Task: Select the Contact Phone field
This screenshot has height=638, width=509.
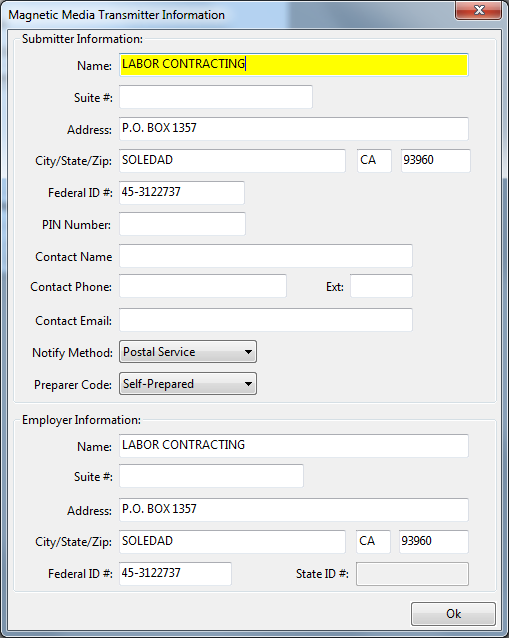Action: point(203,286)
